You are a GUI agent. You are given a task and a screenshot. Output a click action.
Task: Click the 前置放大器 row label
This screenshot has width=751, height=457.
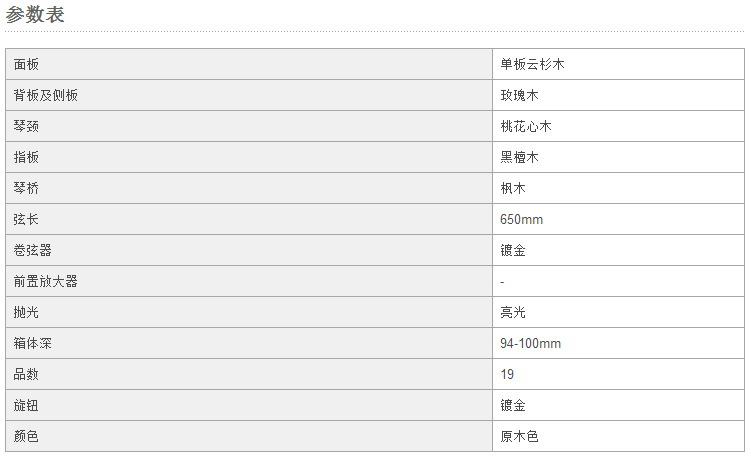[46, 281]
